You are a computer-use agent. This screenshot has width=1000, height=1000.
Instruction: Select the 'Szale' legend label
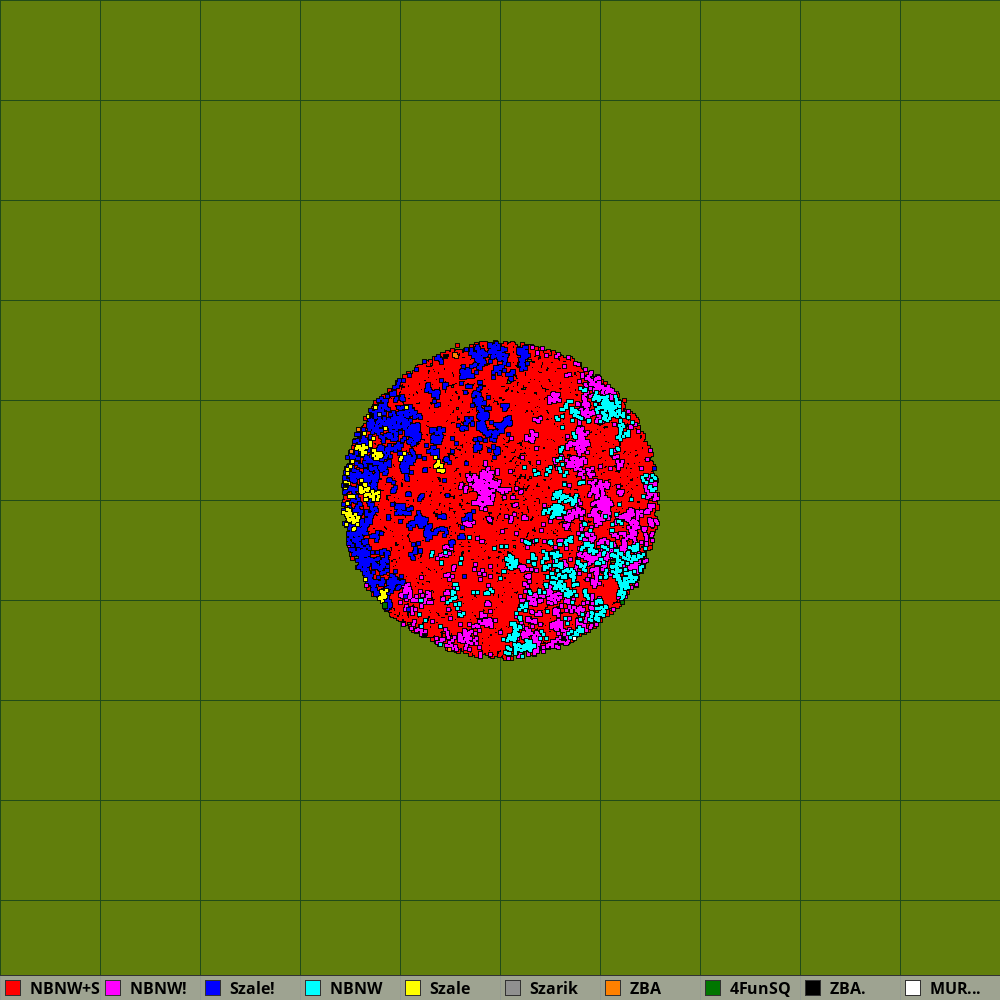coord(450,988)
